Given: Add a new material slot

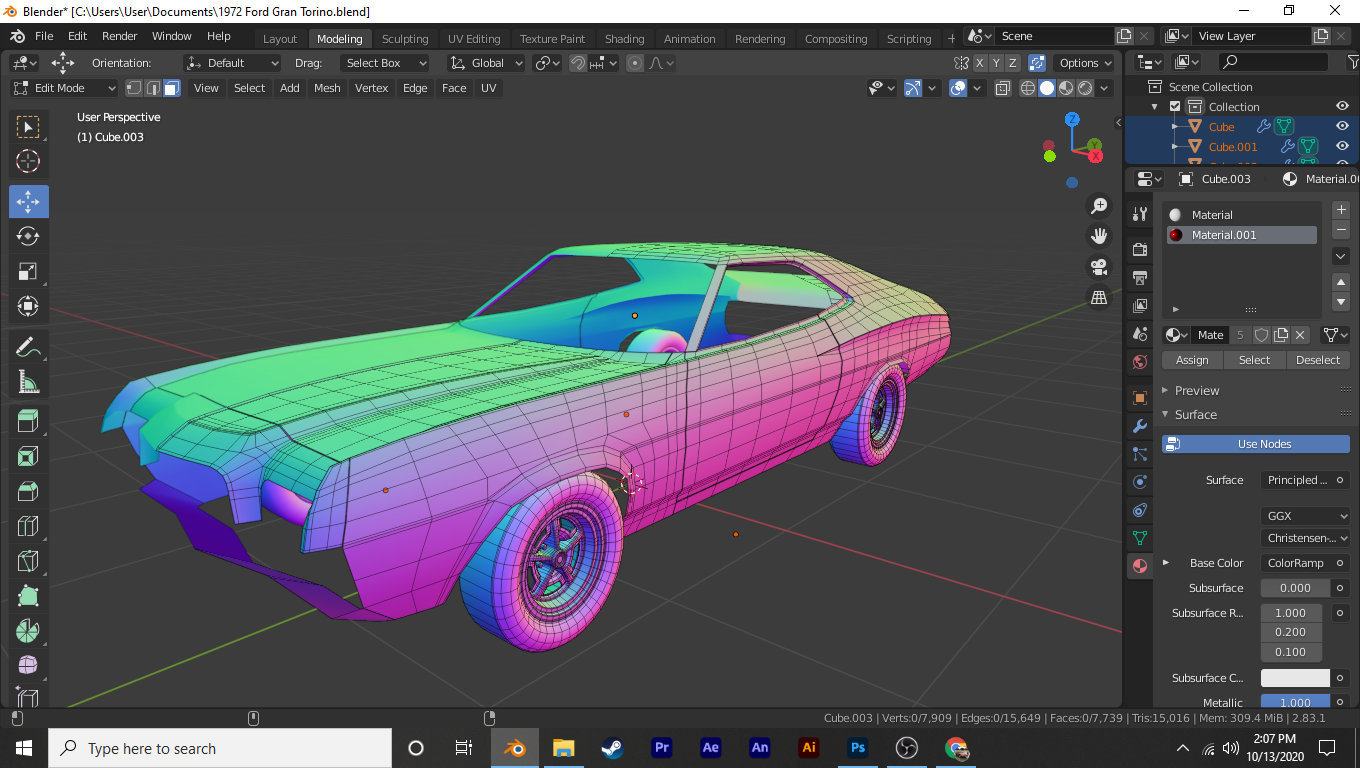Looking at the screenshot, I should pyautogui.click(x=1341, y=210).
